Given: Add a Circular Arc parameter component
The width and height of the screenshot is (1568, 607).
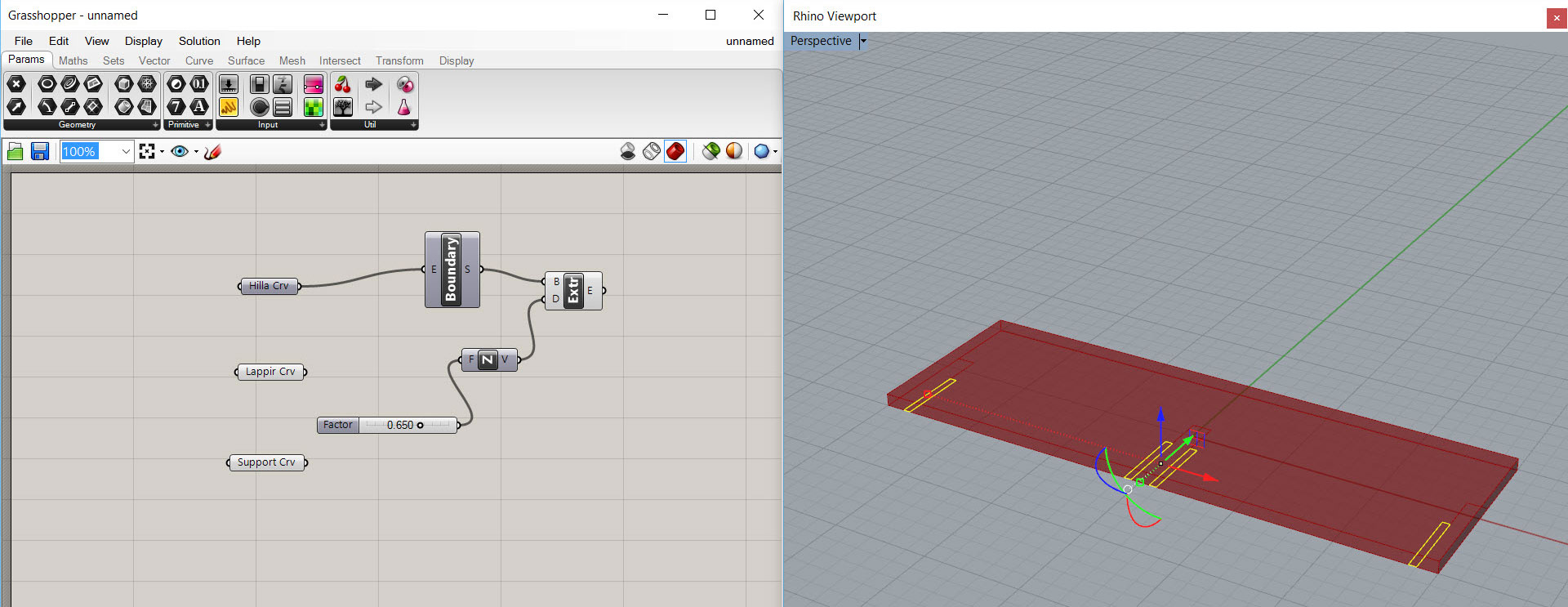Looking at the screenshot, I should coord(47,106).
